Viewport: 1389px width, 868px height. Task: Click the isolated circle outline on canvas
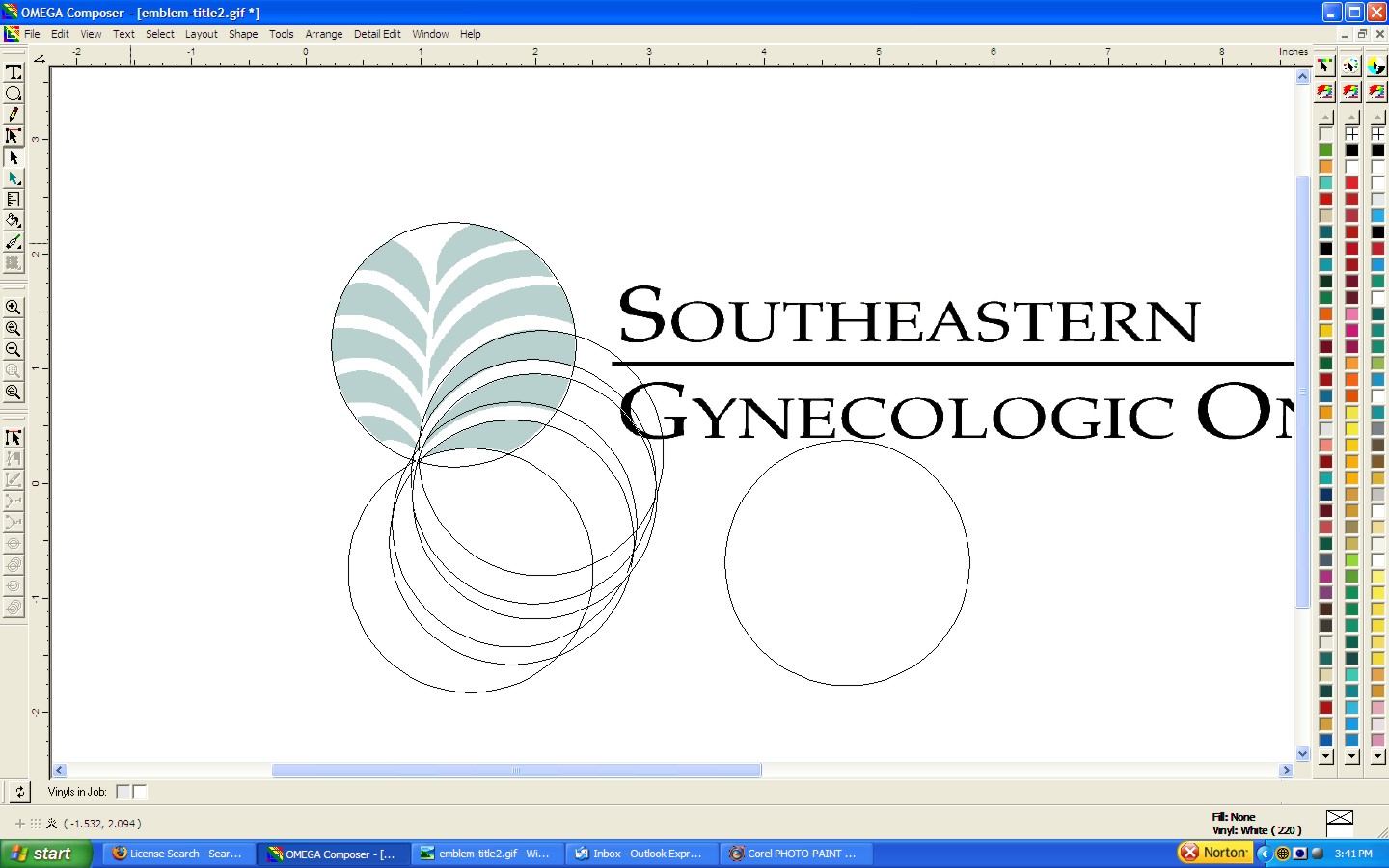tap(847, 563)
